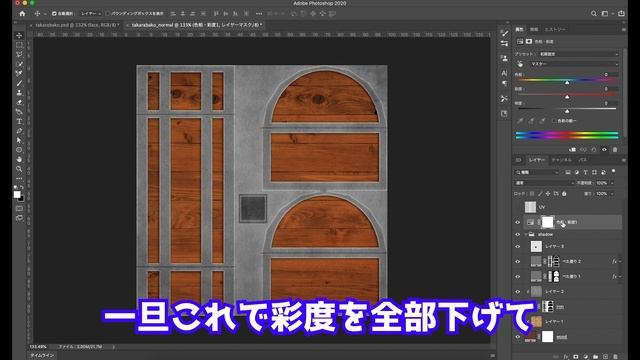Switch to the History tab
The image size is (640, 360).
click(x=556, y=29)
